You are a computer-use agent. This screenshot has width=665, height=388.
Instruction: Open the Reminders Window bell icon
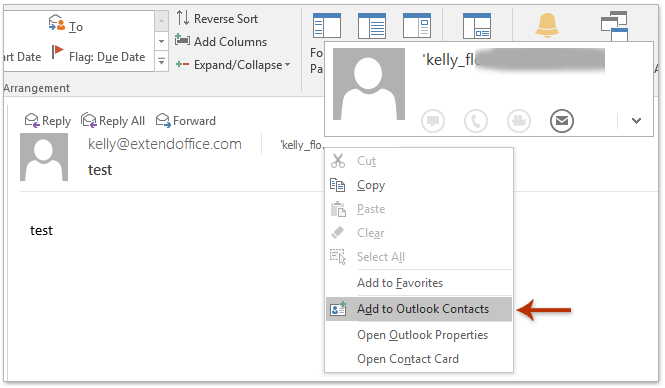[547, 25]
